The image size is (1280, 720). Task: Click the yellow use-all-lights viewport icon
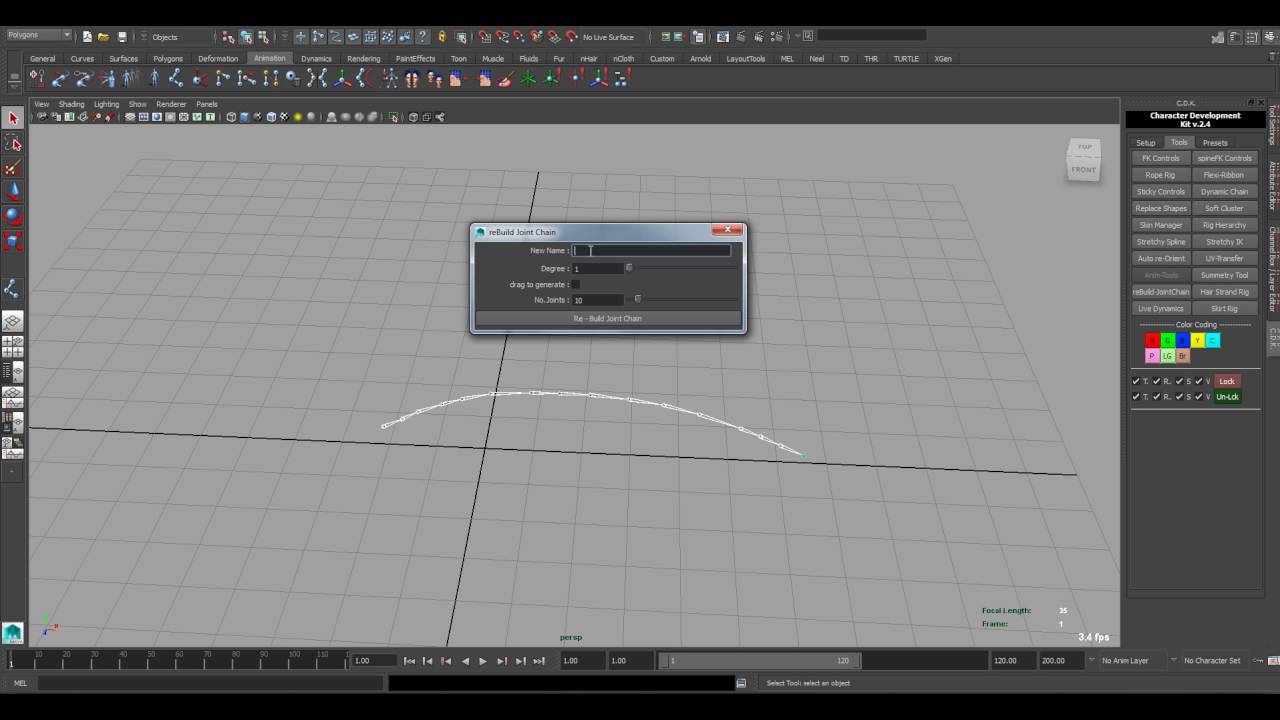pyautogui.click(x=297, y=117)
